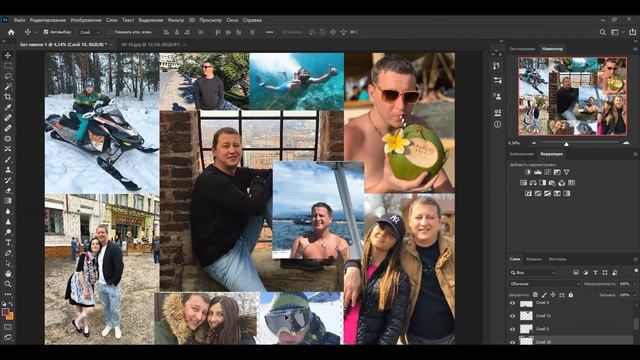Open the Properties panel icon with sliders
Image resolution: width=640 pixels, height=360 pixels.
click(498, 81)
